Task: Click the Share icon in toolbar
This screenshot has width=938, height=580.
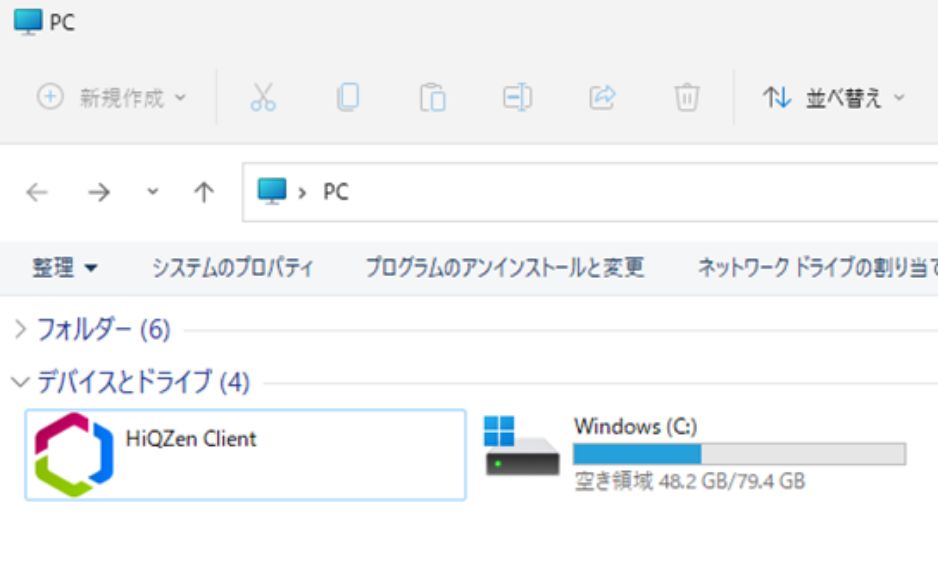Action: (x=602, y=97)
